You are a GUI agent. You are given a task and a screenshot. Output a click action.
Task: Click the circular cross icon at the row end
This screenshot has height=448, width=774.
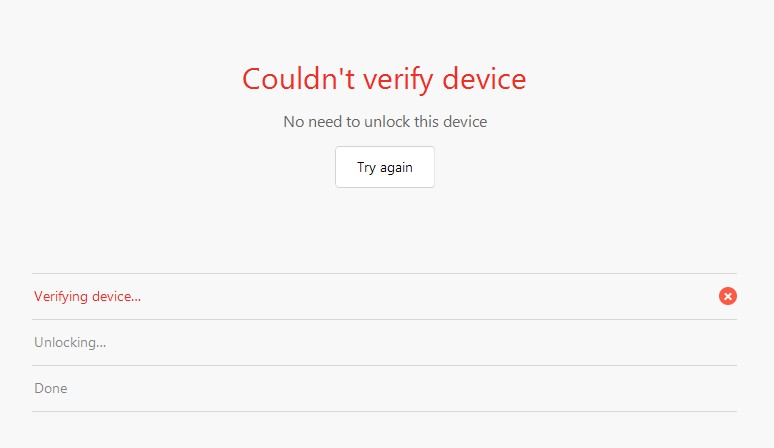point(728,296)
